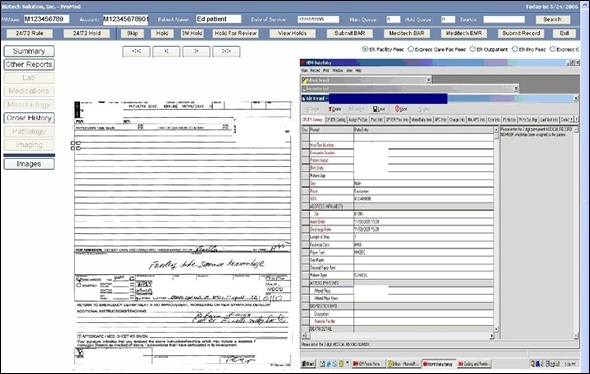
Task: Click the Account number input field
Action: click(x=126, y=19)
